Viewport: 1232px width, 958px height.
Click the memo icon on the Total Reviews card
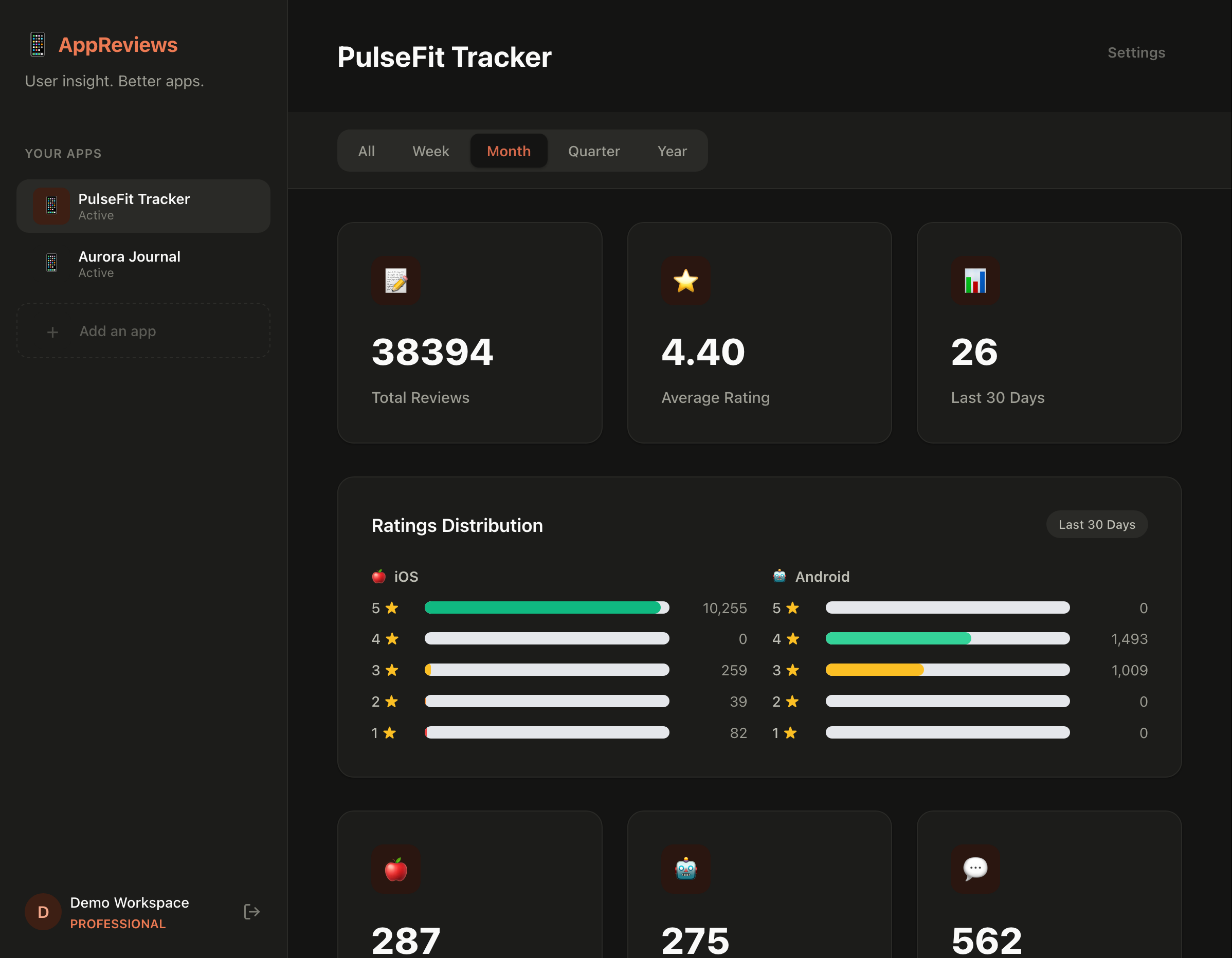point(396,281)
